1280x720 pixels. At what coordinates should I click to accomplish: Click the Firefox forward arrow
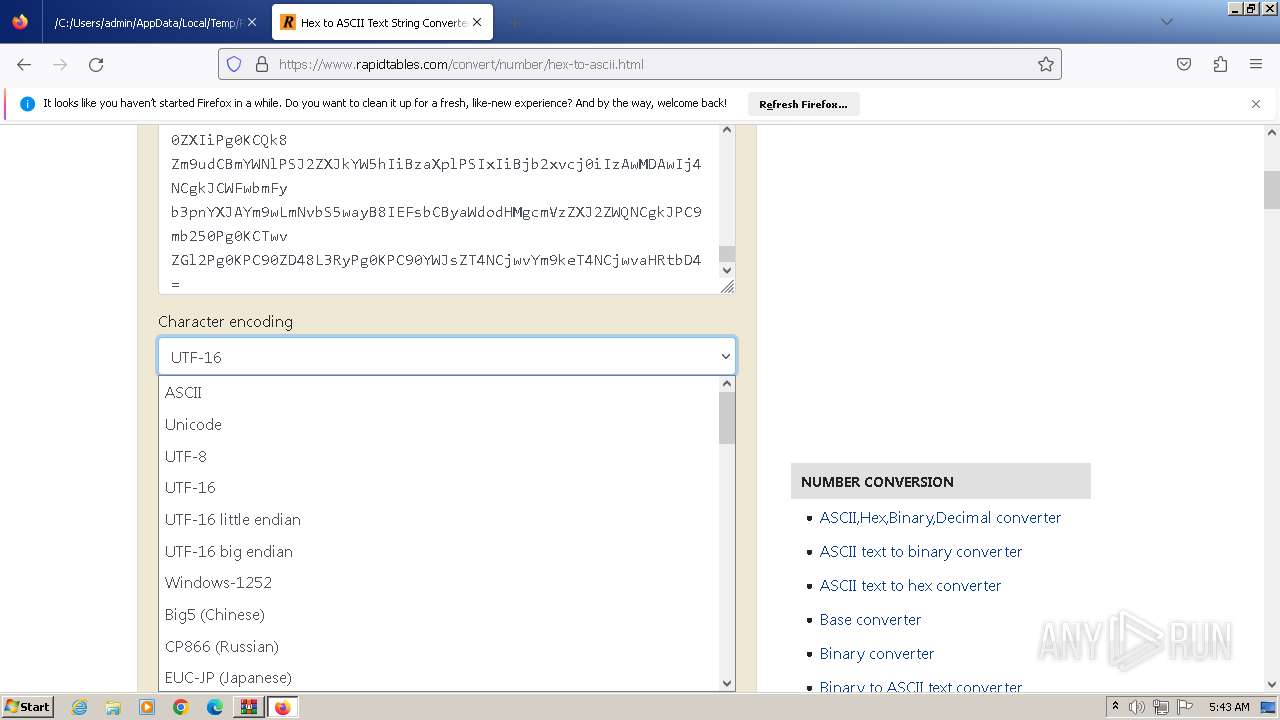point(60,64)
